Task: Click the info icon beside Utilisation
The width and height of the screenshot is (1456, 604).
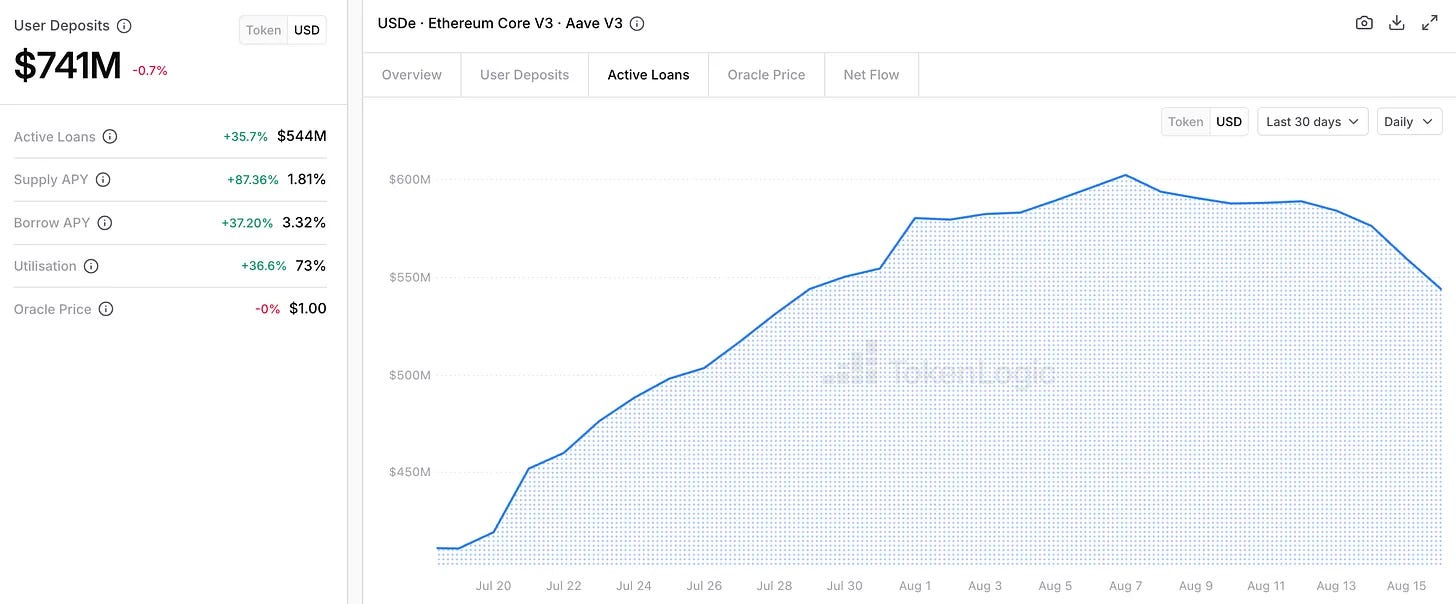Action: [91, 266]
